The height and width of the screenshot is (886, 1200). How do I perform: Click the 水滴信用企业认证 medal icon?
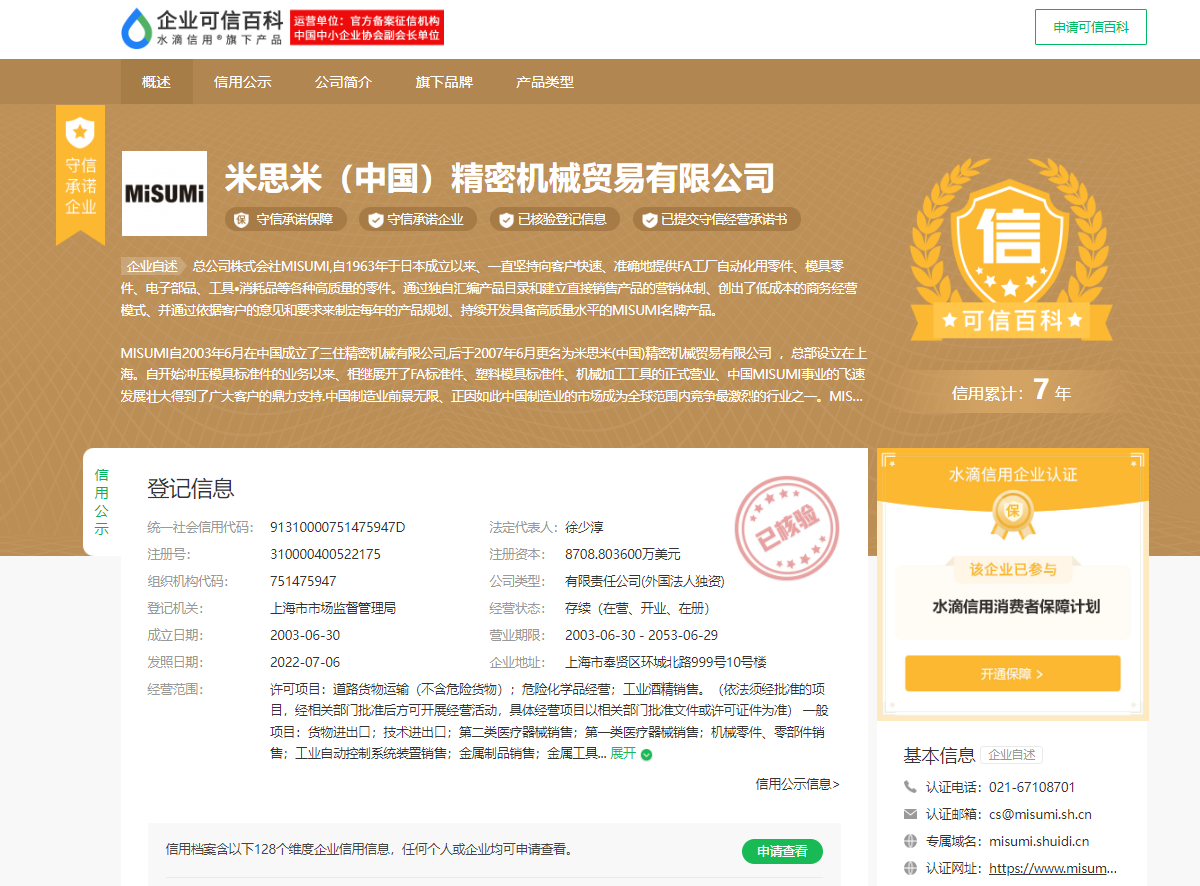[x=1012, y=515]
